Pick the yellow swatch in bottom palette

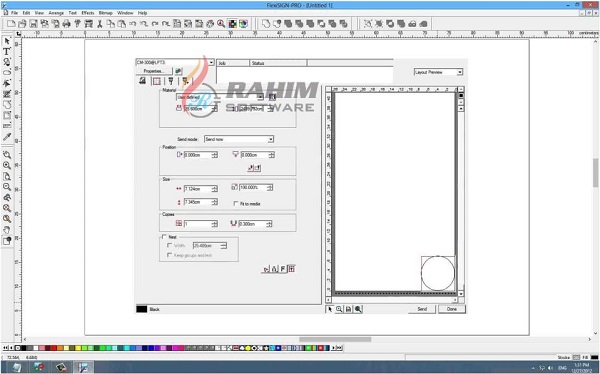[78, 348]
